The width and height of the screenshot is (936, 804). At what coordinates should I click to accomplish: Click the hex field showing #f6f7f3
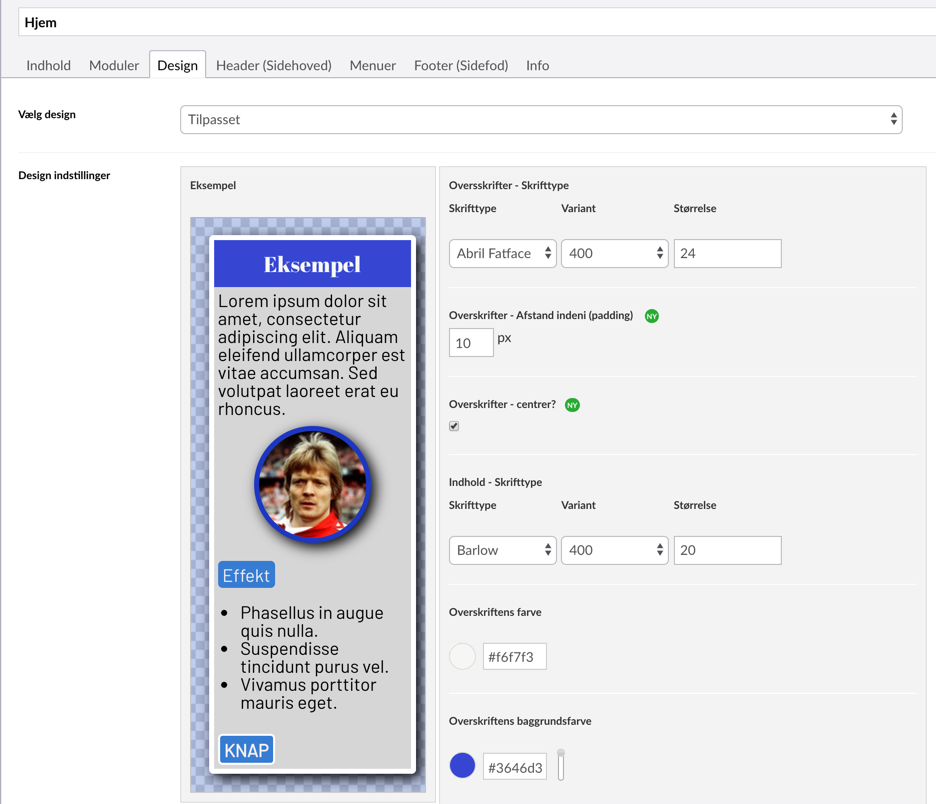515,657
